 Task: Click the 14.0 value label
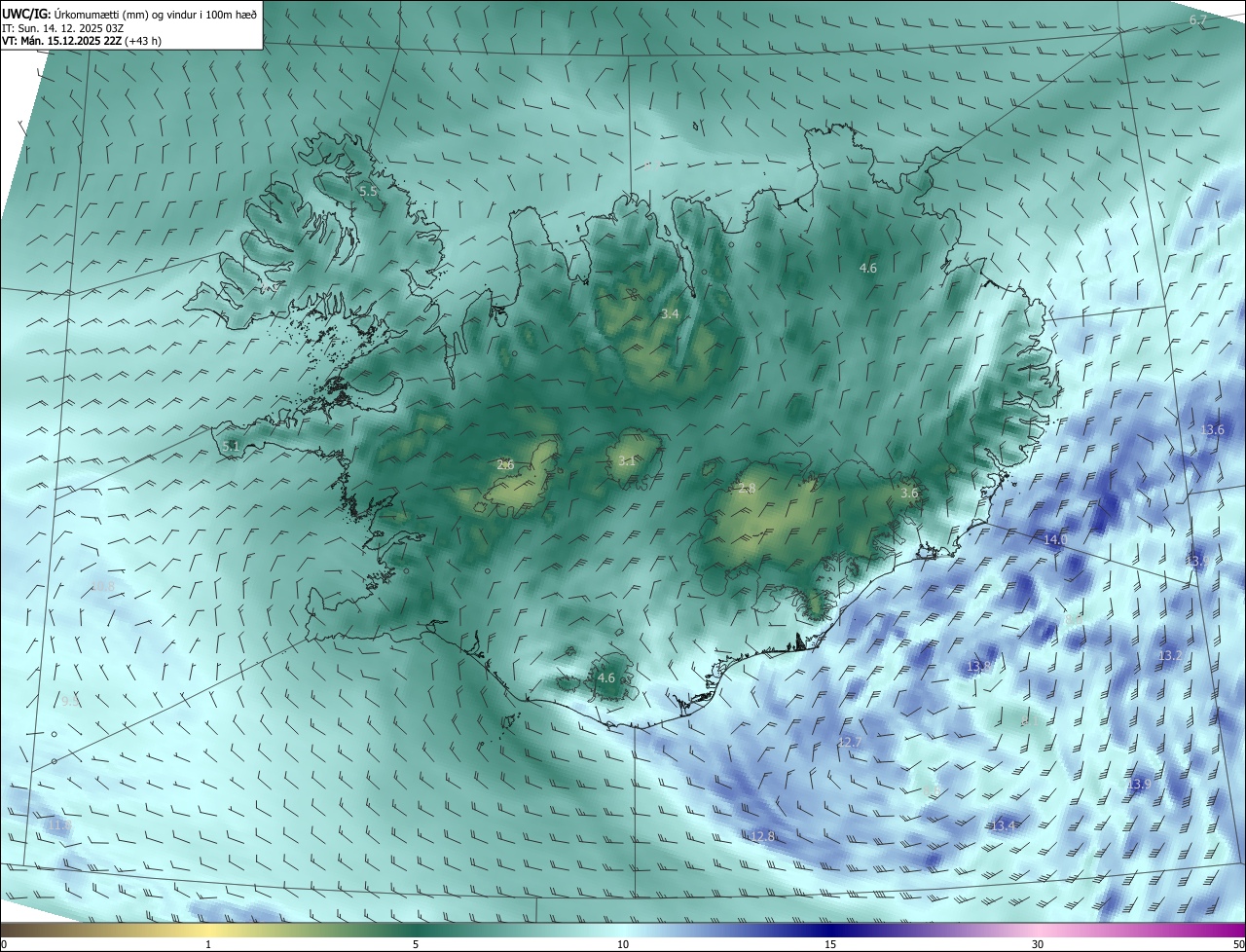(x=1055, y=539)
